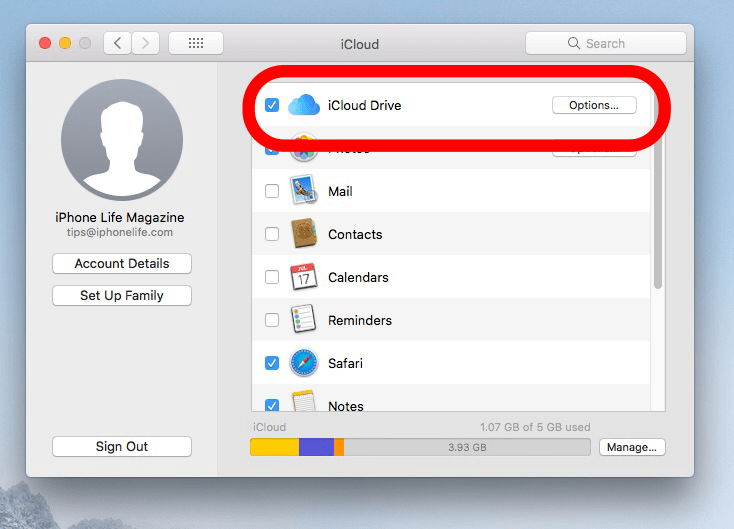Open Account Details
Screen dimensions: 734x529
[x=122, y=264]
